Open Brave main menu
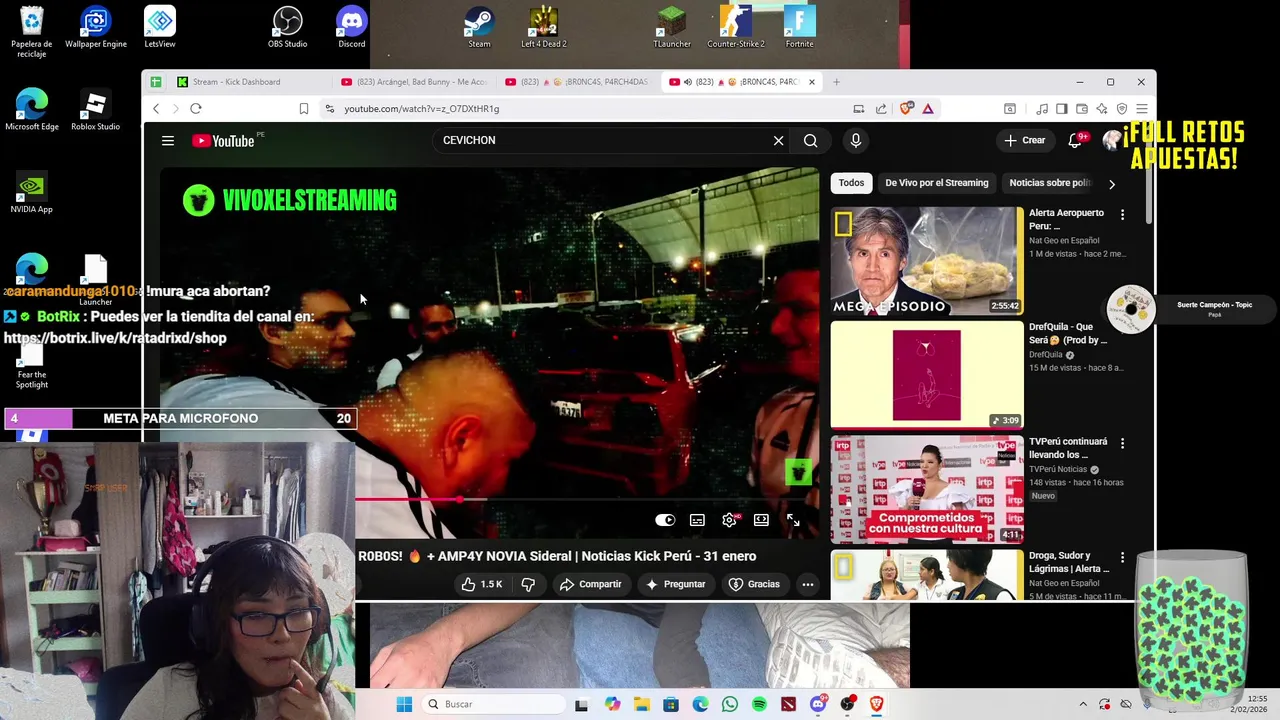The height and width of the screenshot is (720, 1280). 1142,109
